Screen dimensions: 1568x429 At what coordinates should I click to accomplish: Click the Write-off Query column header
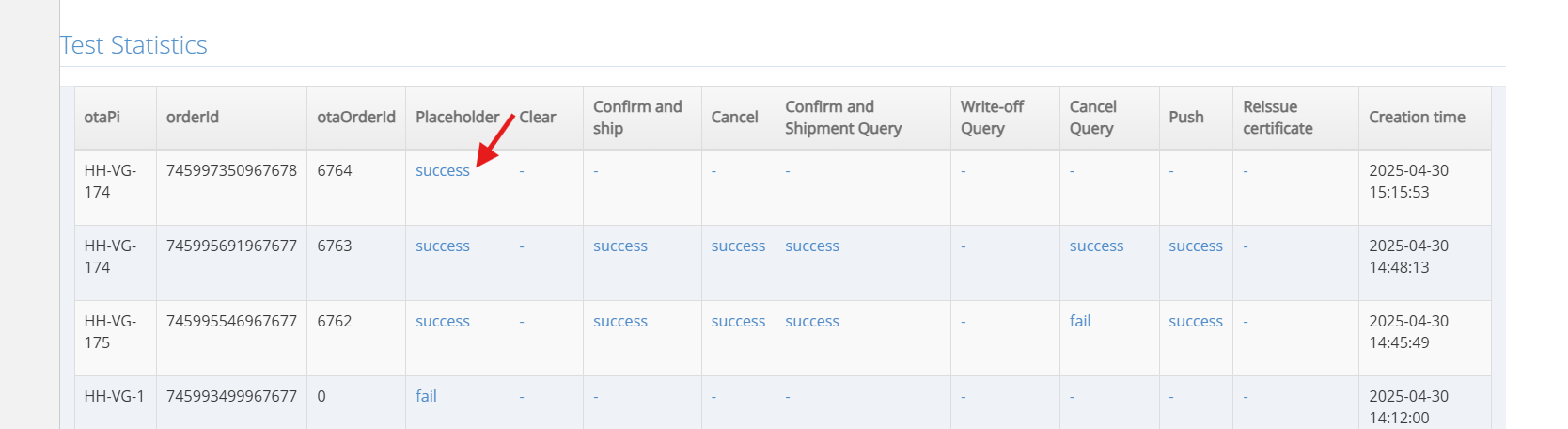pyautogui.click(x=992, y=118)
